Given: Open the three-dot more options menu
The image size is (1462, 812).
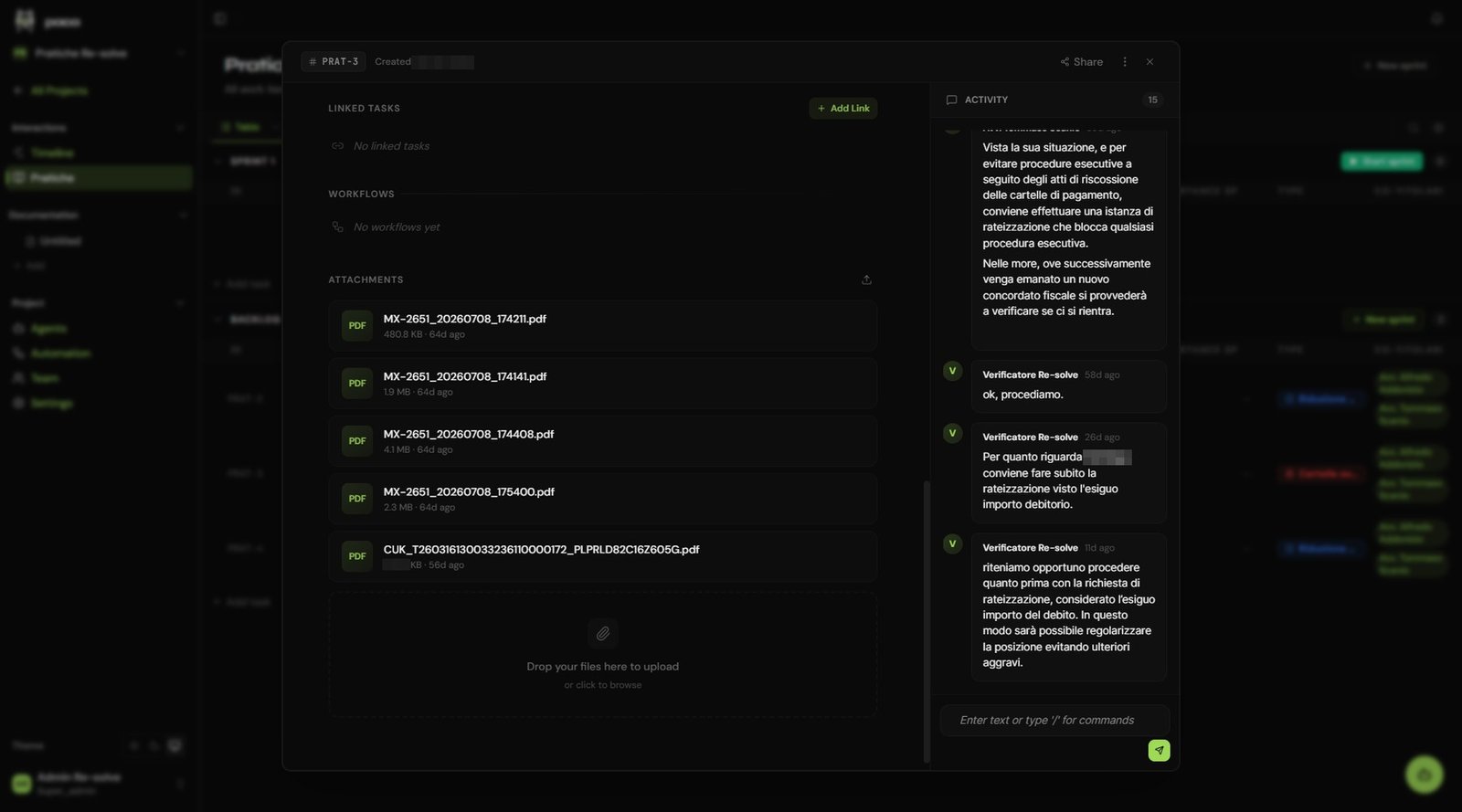Looking at the screenshot, I should pos(1125,62).
